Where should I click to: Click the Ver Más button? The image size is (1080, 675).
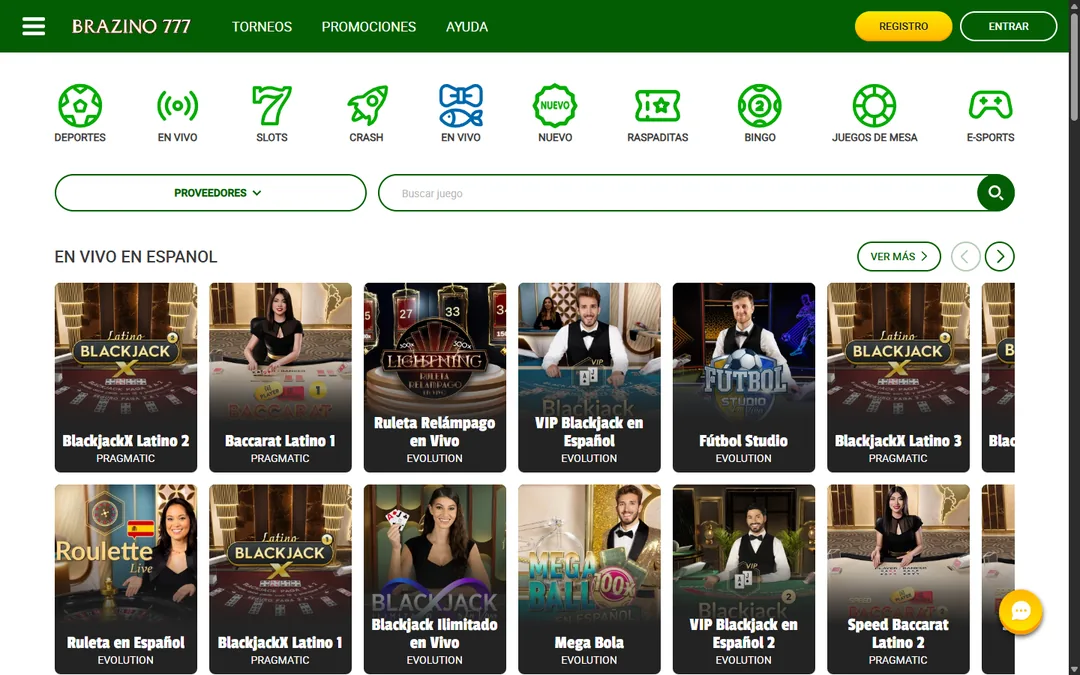(x=899, y=256)
